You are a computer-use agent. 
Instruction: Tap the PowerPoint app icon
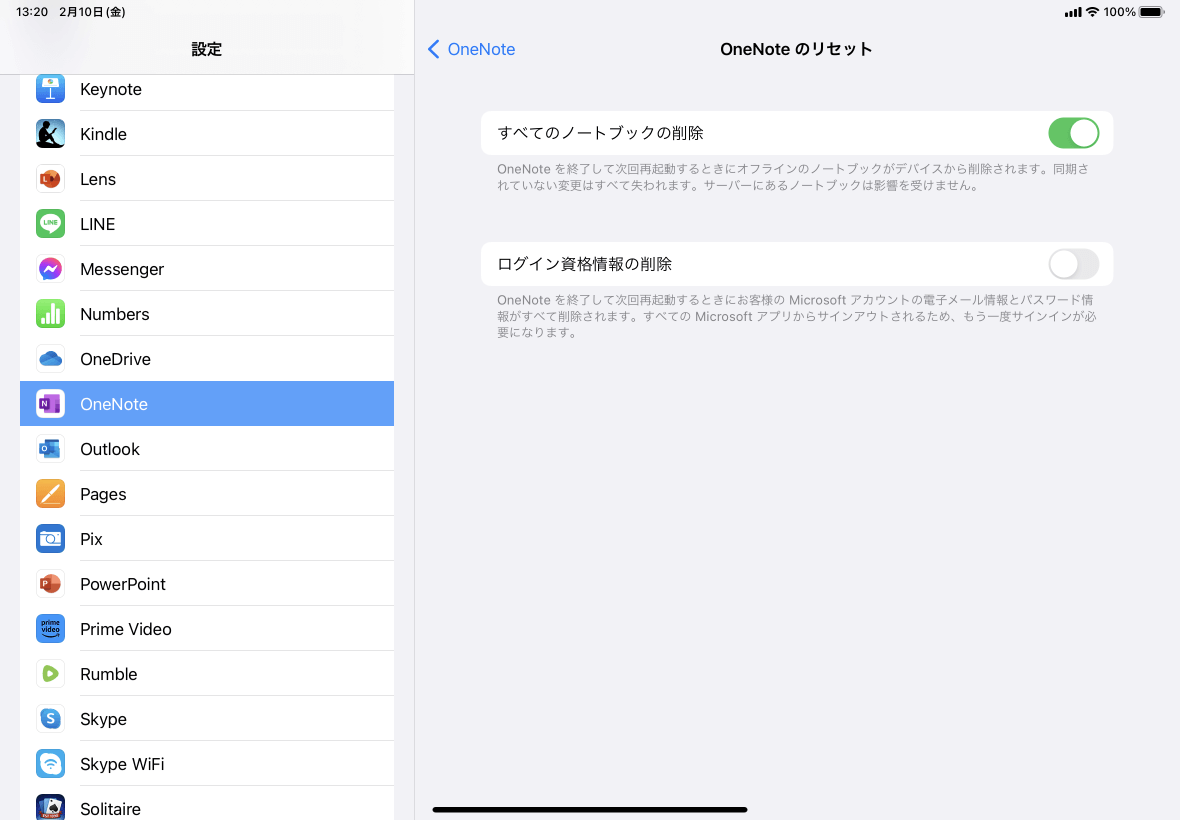tap(50, 584)
